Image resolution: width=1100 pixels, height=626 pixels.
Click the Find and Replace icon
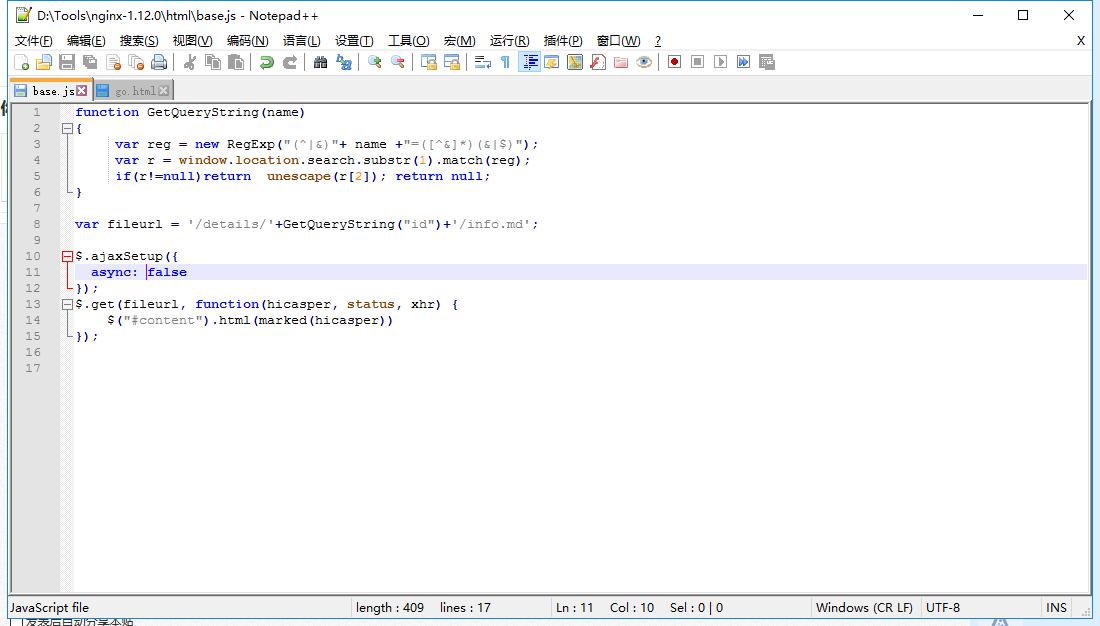pyautogui.click(x=344, y=62)
